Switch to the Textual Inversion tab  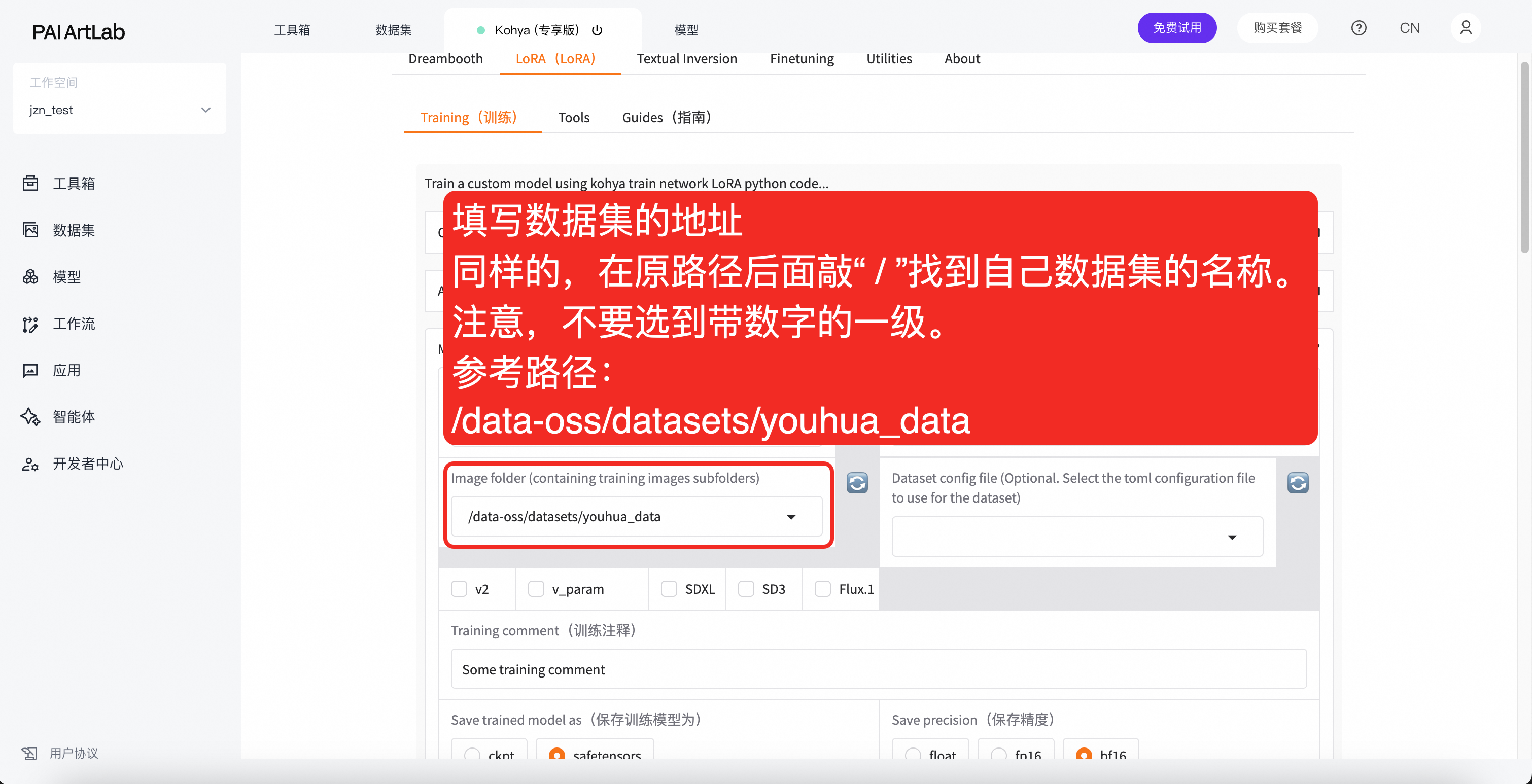point(687,59)
